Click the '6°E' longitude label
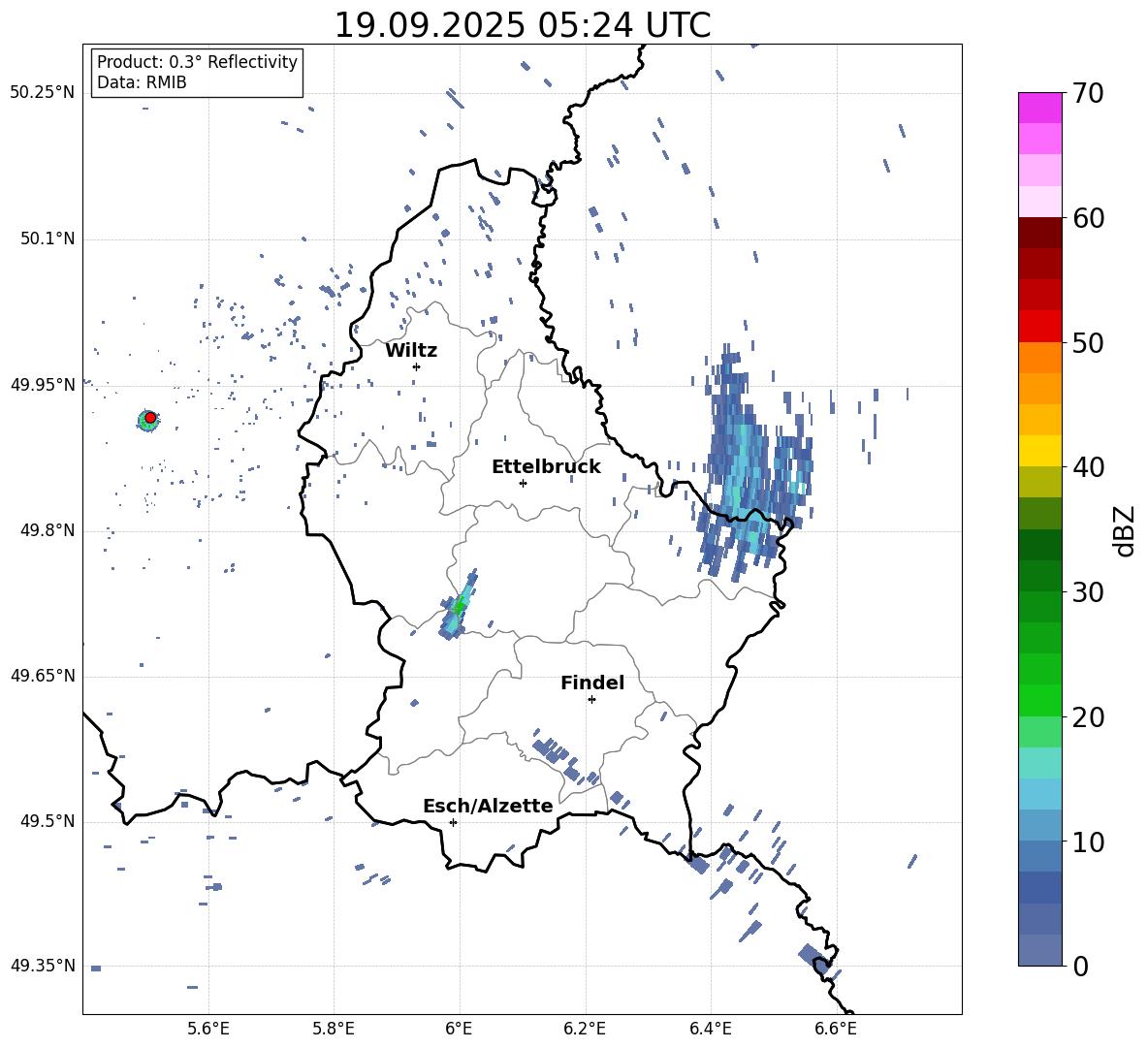Screen dimensions: 1148x1048 459,1029
